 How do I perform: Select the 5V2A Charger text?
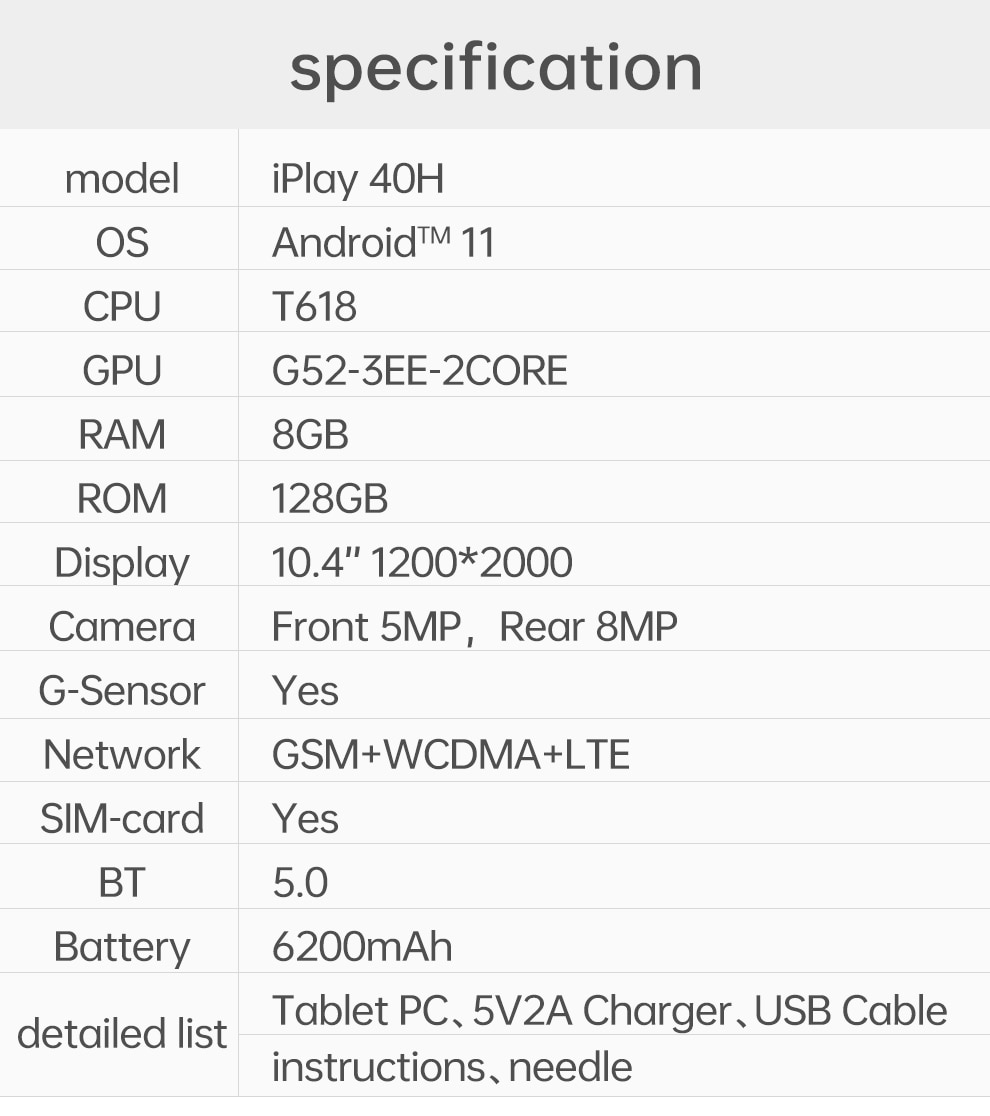(x=602, y=1011)
